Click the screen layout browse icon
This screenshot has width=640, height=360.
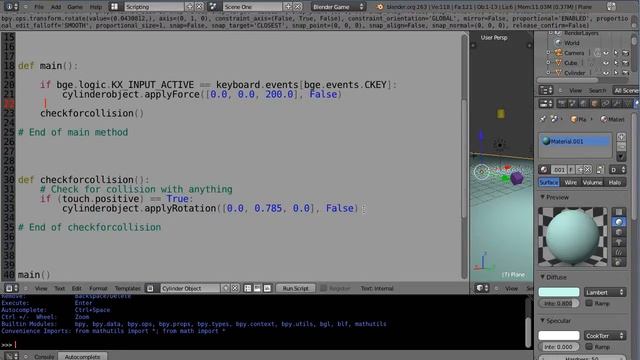click(115, 7)
